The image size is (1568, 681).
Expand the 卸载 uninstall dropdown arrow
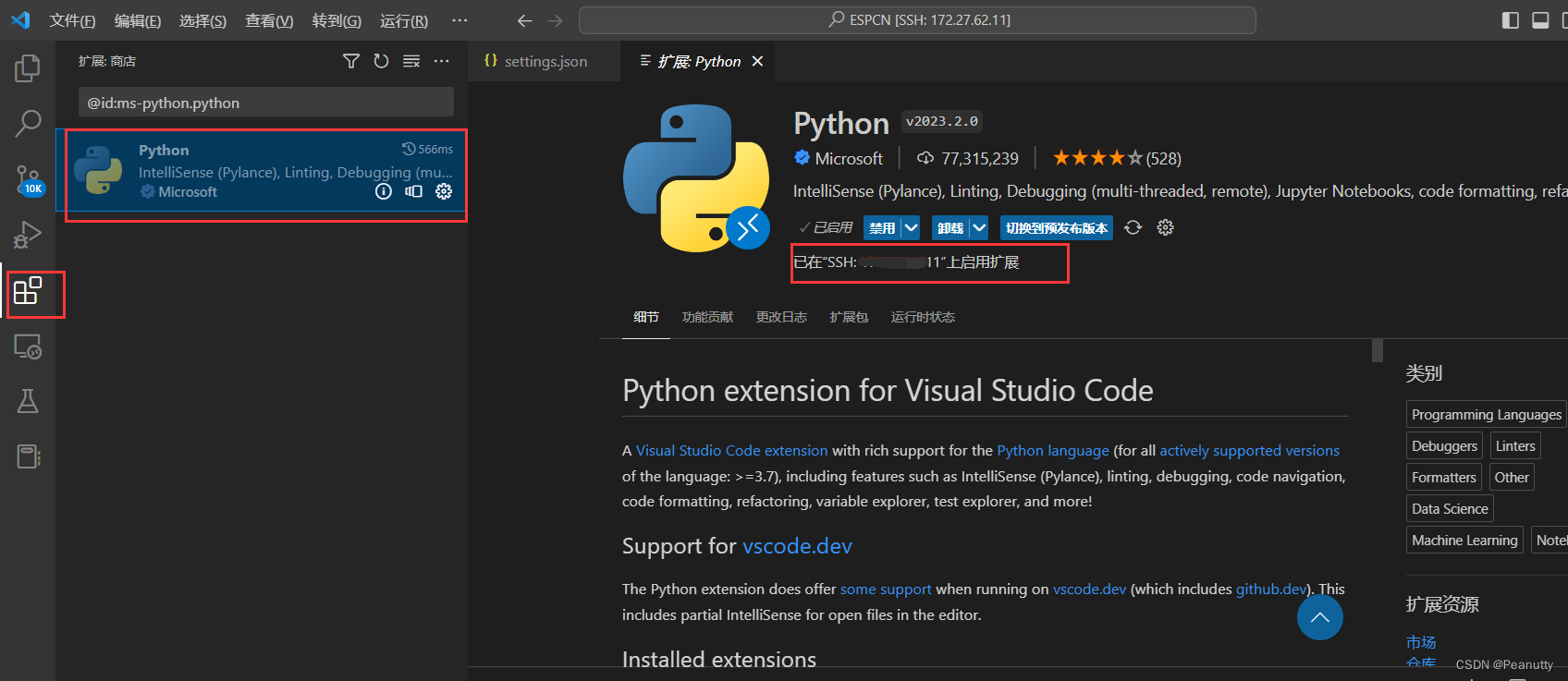click(x=979, y=227)
